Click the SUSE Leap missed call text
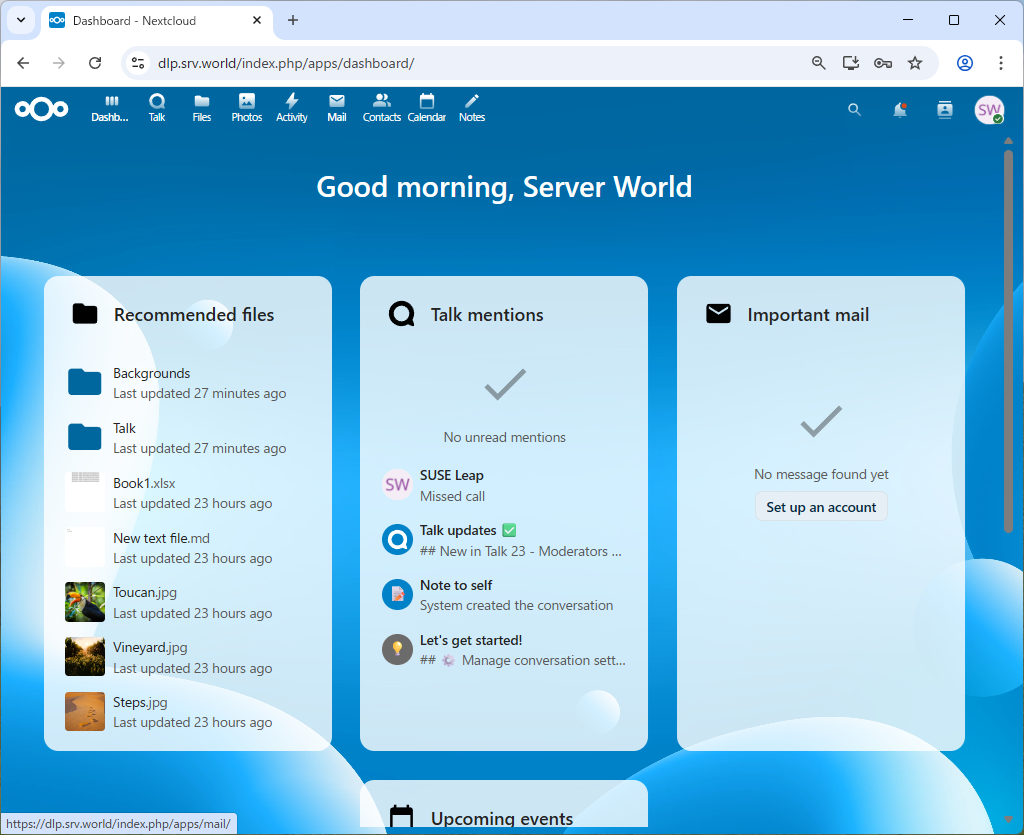Screen dimensions: 1024x835 point(452,496)
